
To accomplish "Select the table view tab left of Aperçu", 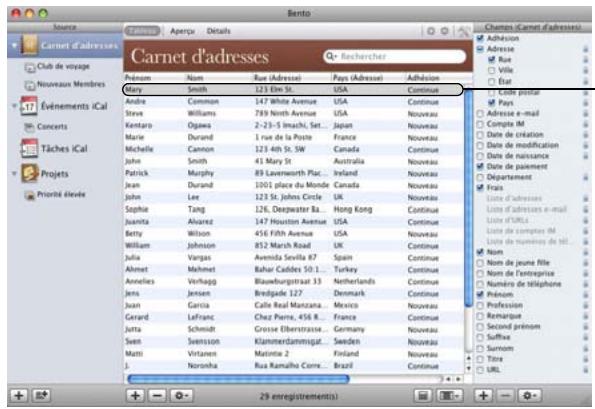I will [143, 31].
